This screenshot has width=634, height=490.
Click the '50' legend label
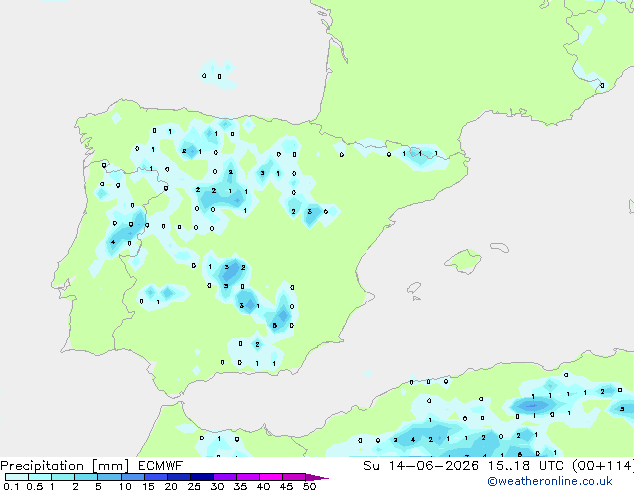tap(309, 486)
